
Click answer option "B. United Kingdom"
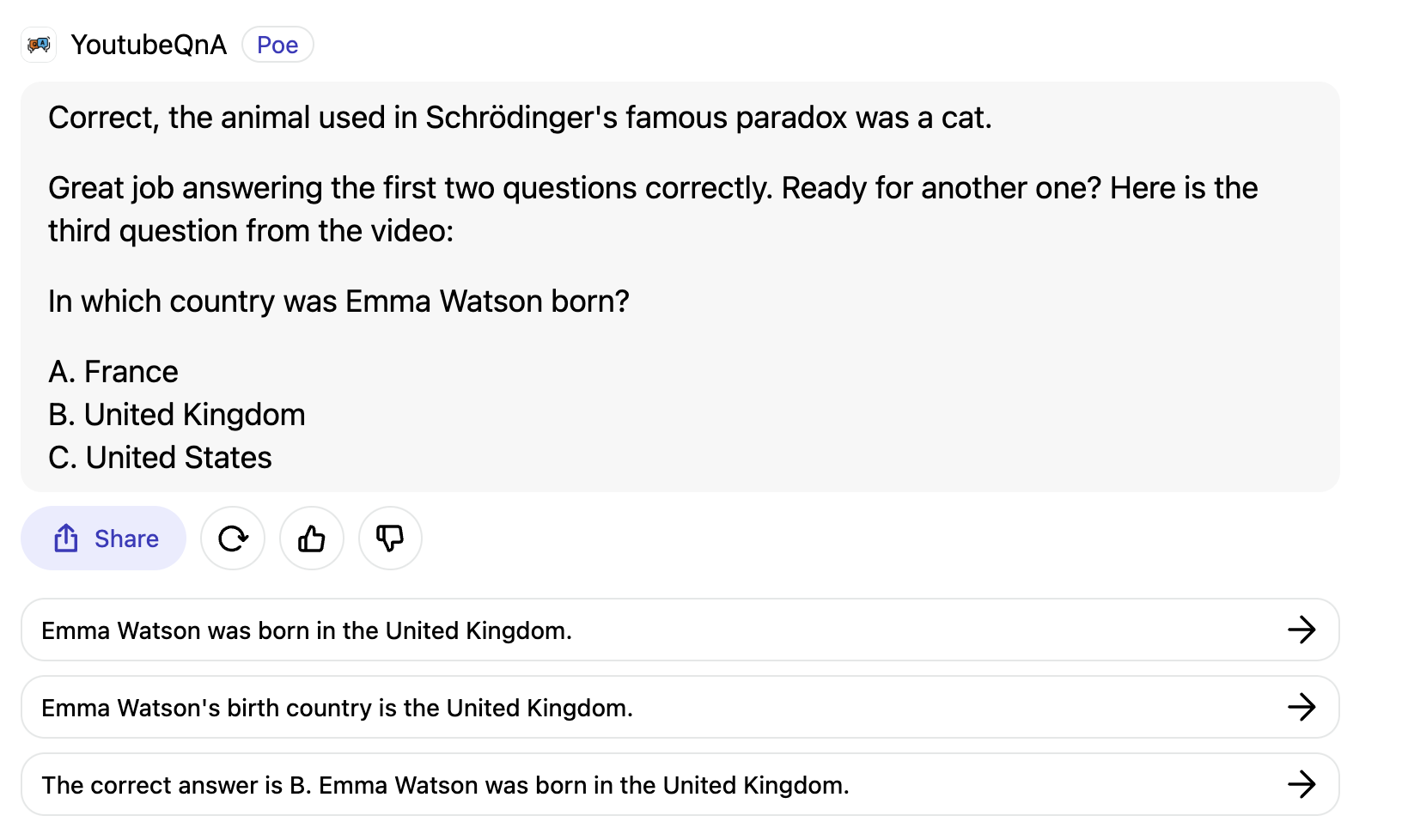[177, 415]
